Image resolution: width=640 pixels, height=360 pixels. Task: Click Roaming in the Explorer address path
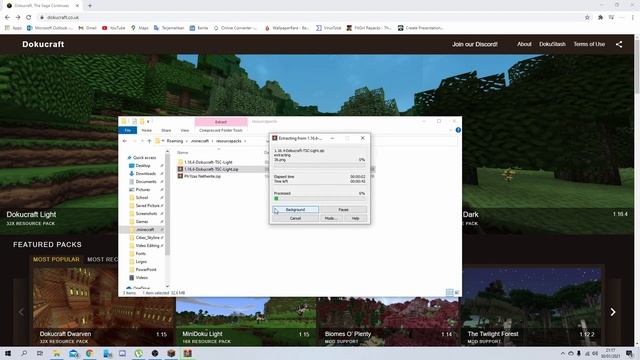[x=175, y=141]
